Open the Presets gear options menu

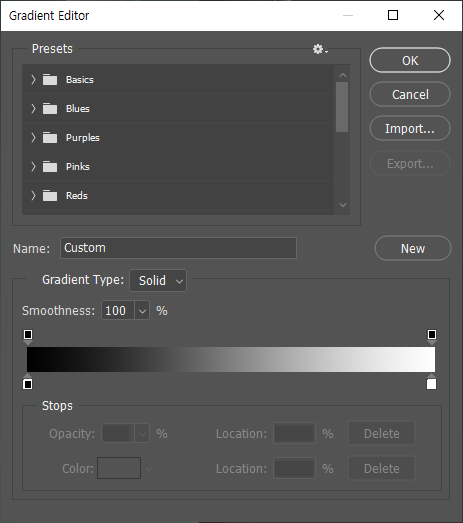tap(320, 49)
